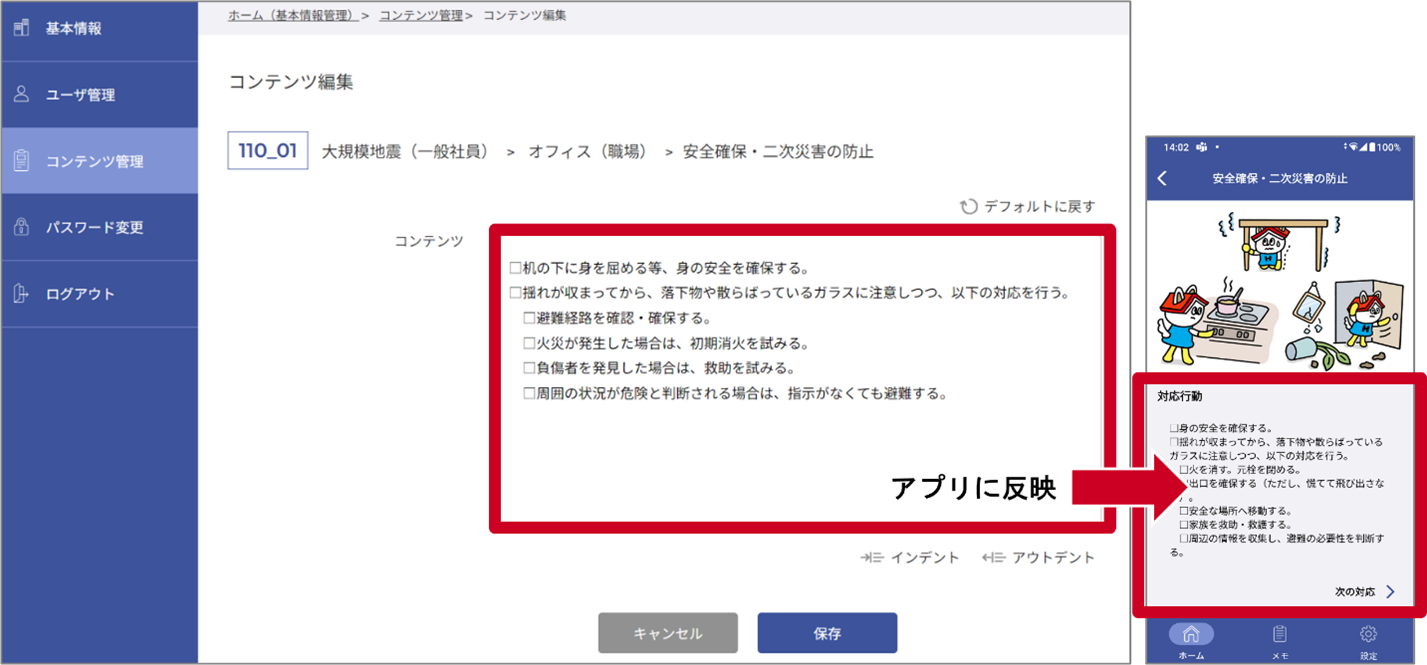Click the 110_01 content ID box
The height and width of the screenshot is (665, 1427).
click(268, 151)
